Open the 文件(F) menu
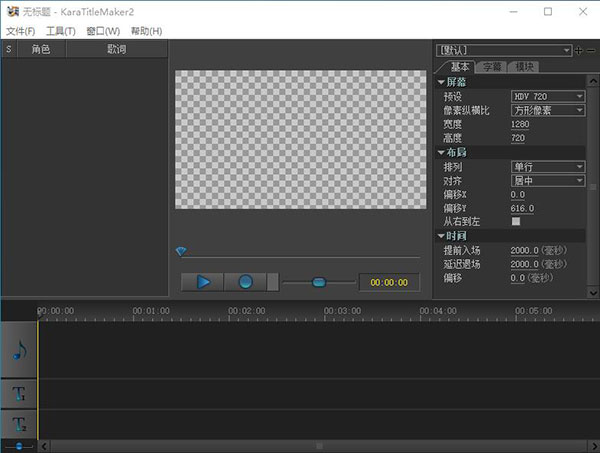The image size is (600, 453). [x=20, y=31]
